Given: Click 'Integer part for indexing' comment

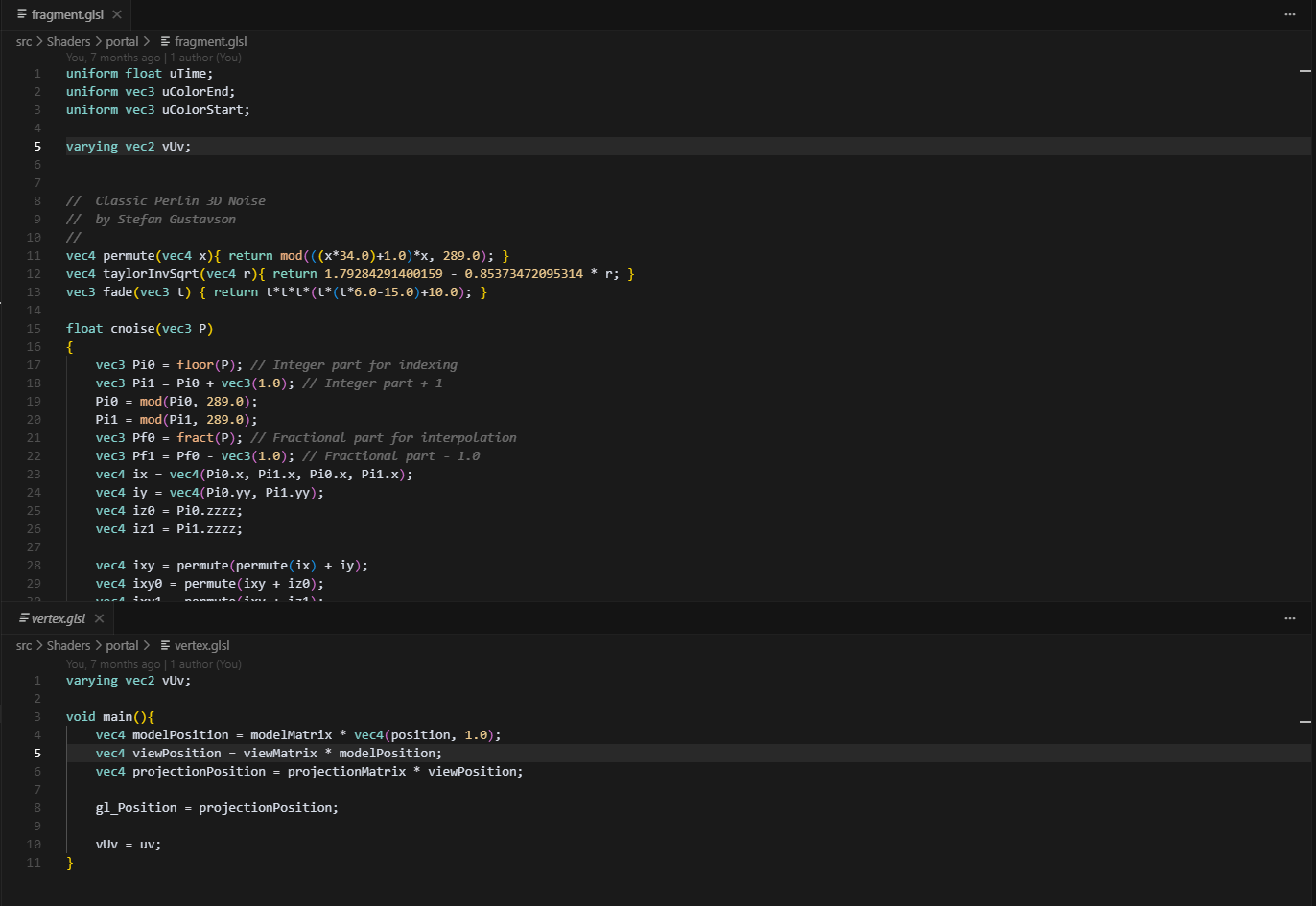Looking at the screenshot, I should point(365,365).
